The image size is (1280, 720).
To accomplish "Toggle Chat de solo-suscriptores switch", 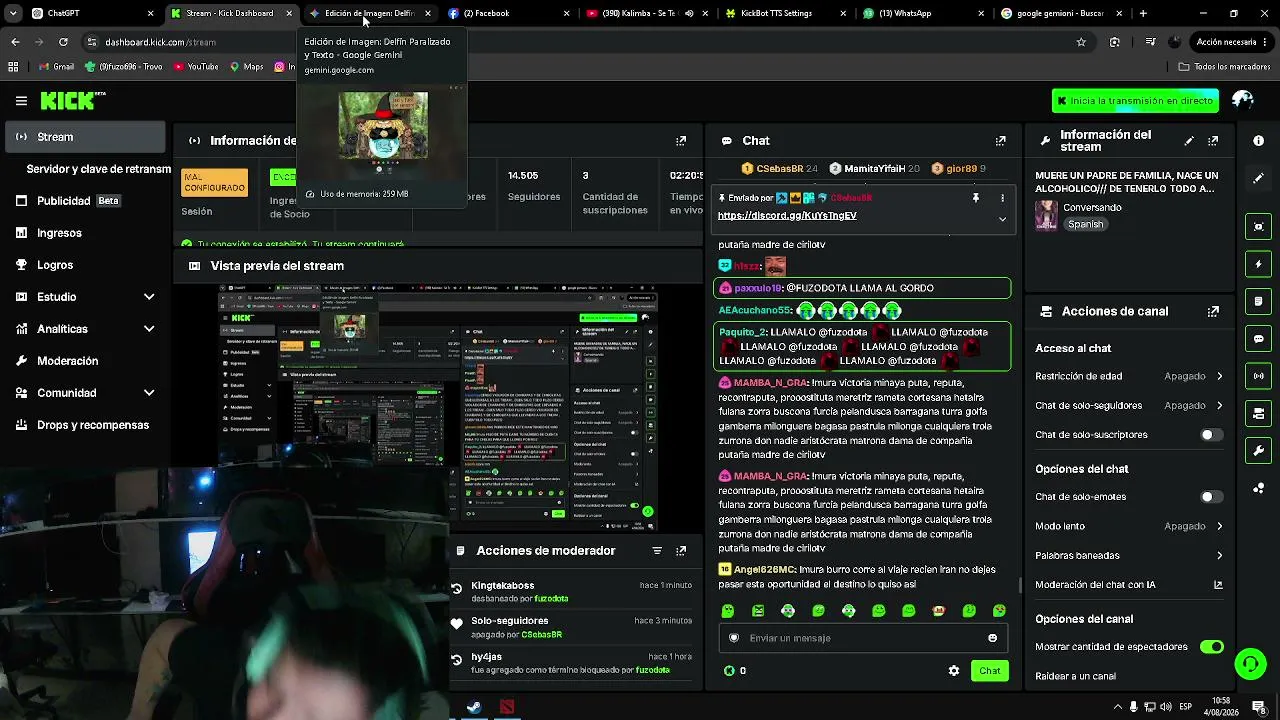I will pyautogui.click(x=1211, y=435).
